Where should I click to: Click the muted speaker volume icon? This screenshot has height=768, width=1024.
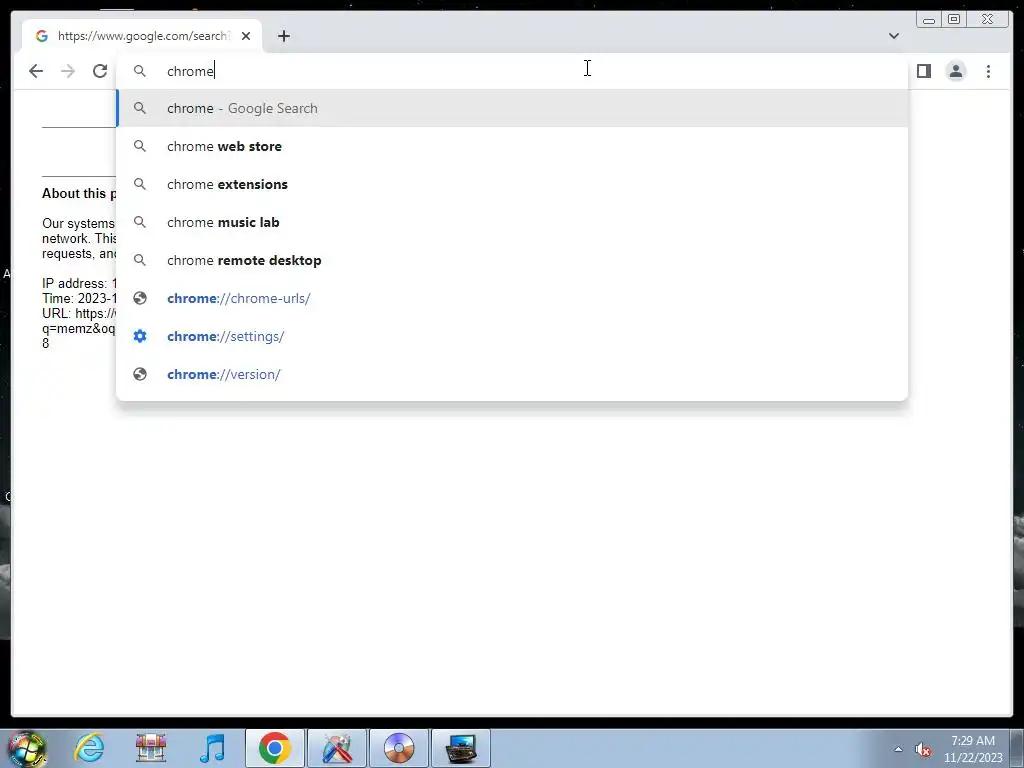922,749
